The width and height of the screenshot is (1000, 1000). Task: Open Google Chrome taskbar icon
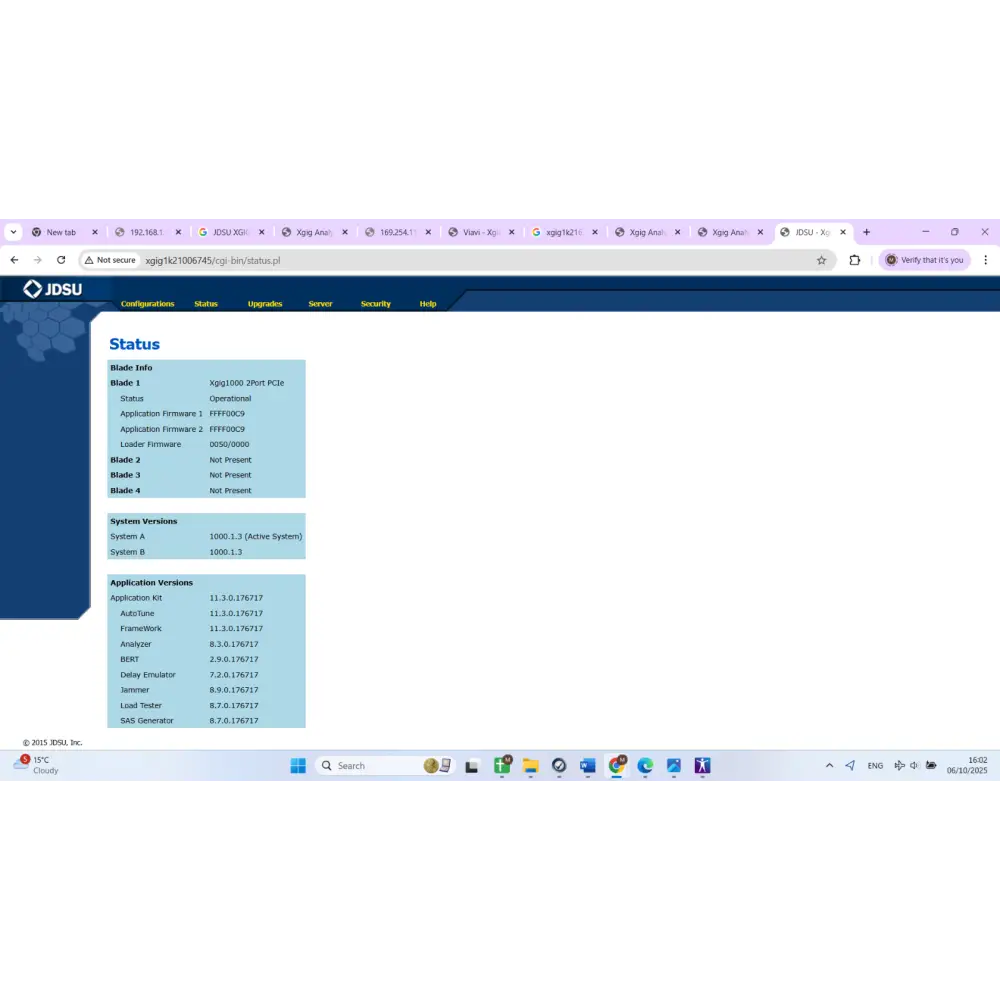point(617,765)
